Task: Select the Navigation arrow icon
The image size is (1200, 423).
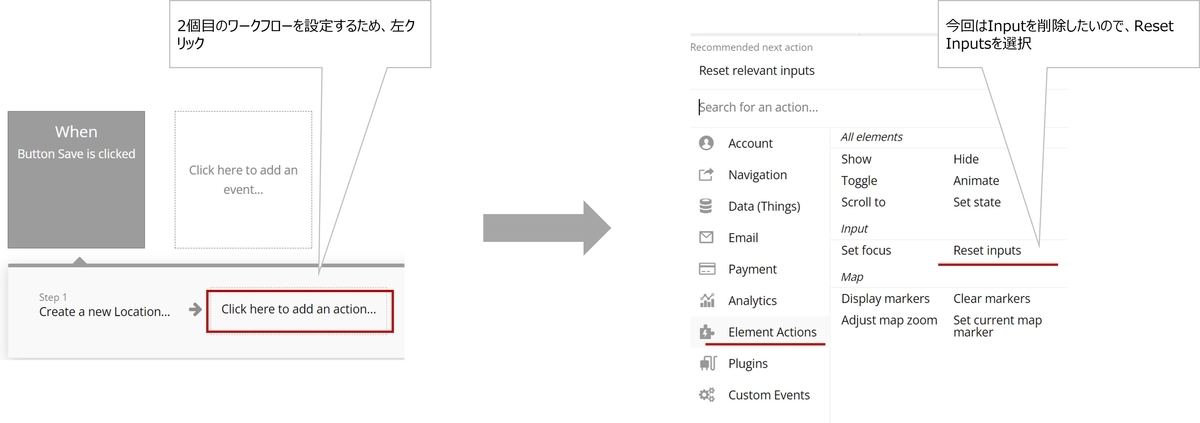Action: pyautogui.click(x=707, y=175)
